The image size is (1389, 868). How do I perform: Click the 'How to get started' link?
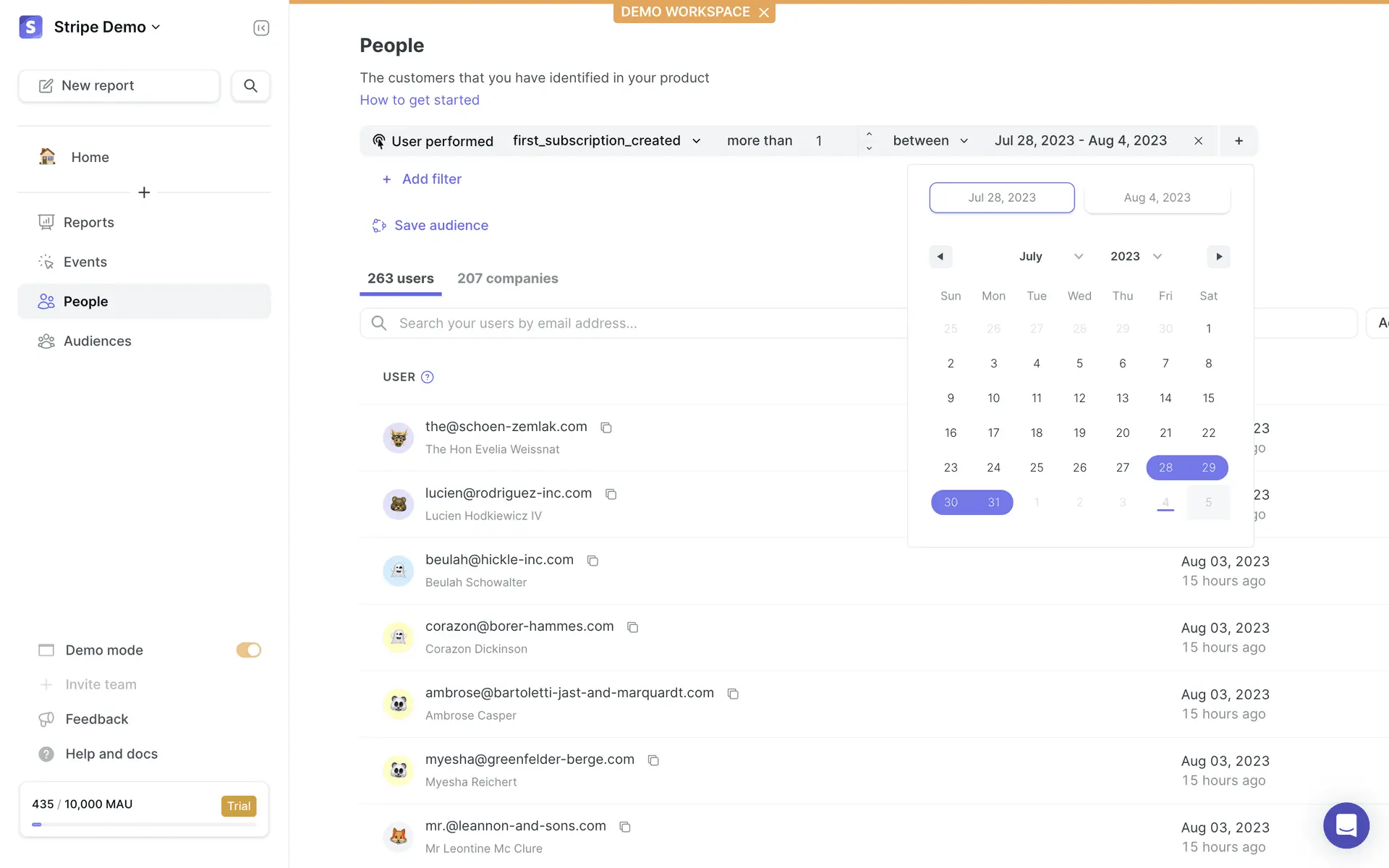click(x=420, y=100)
